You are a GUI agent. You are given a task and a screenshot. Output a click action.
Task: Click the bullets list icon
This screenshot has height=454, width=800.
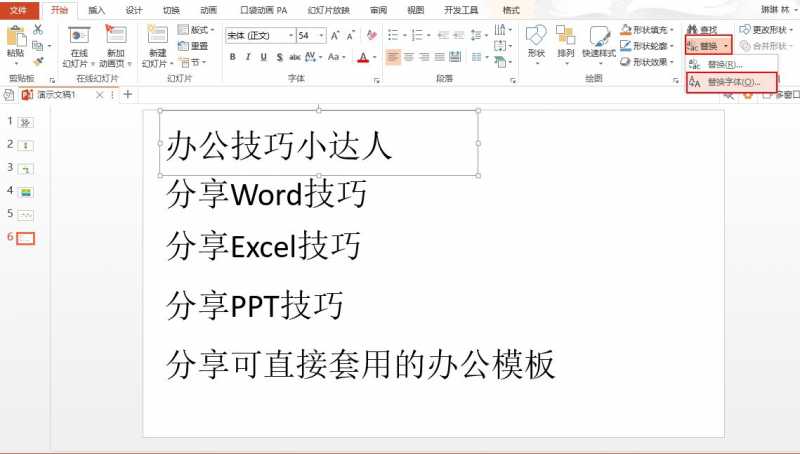[395, 35]
